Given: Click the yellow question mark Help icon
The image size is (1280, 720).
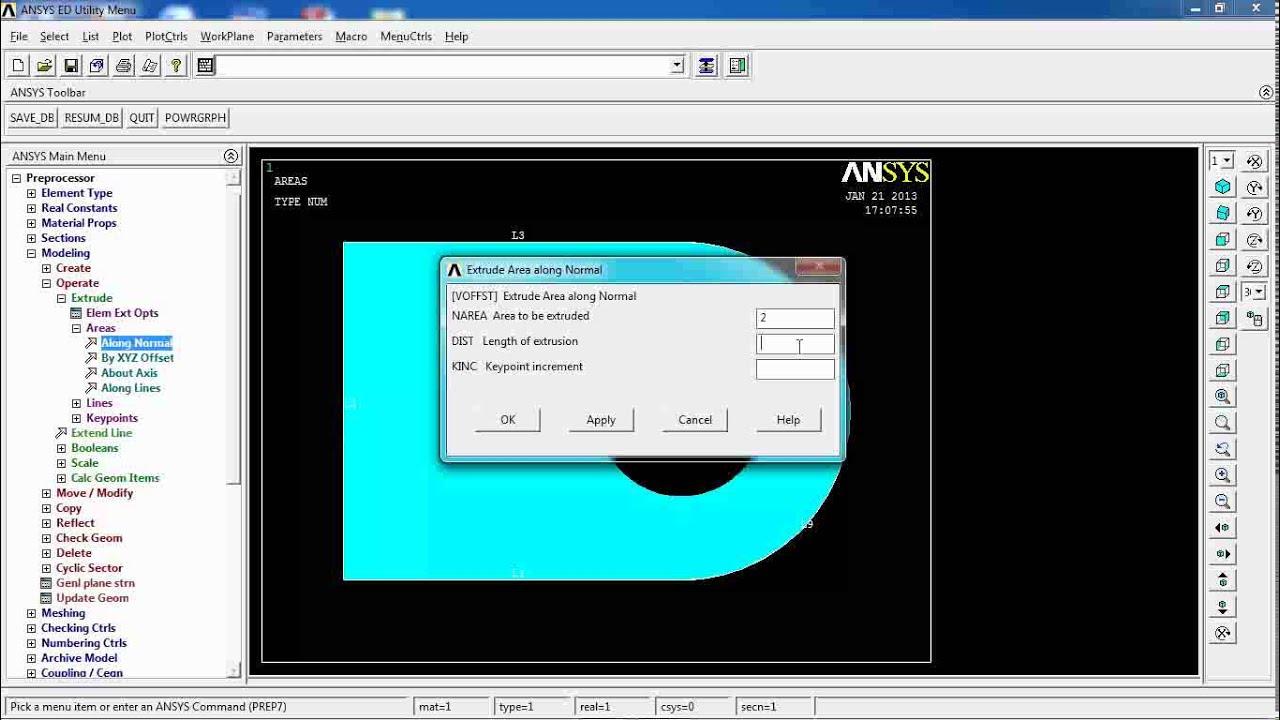Looking at the screenshot, I should [176, 66].
